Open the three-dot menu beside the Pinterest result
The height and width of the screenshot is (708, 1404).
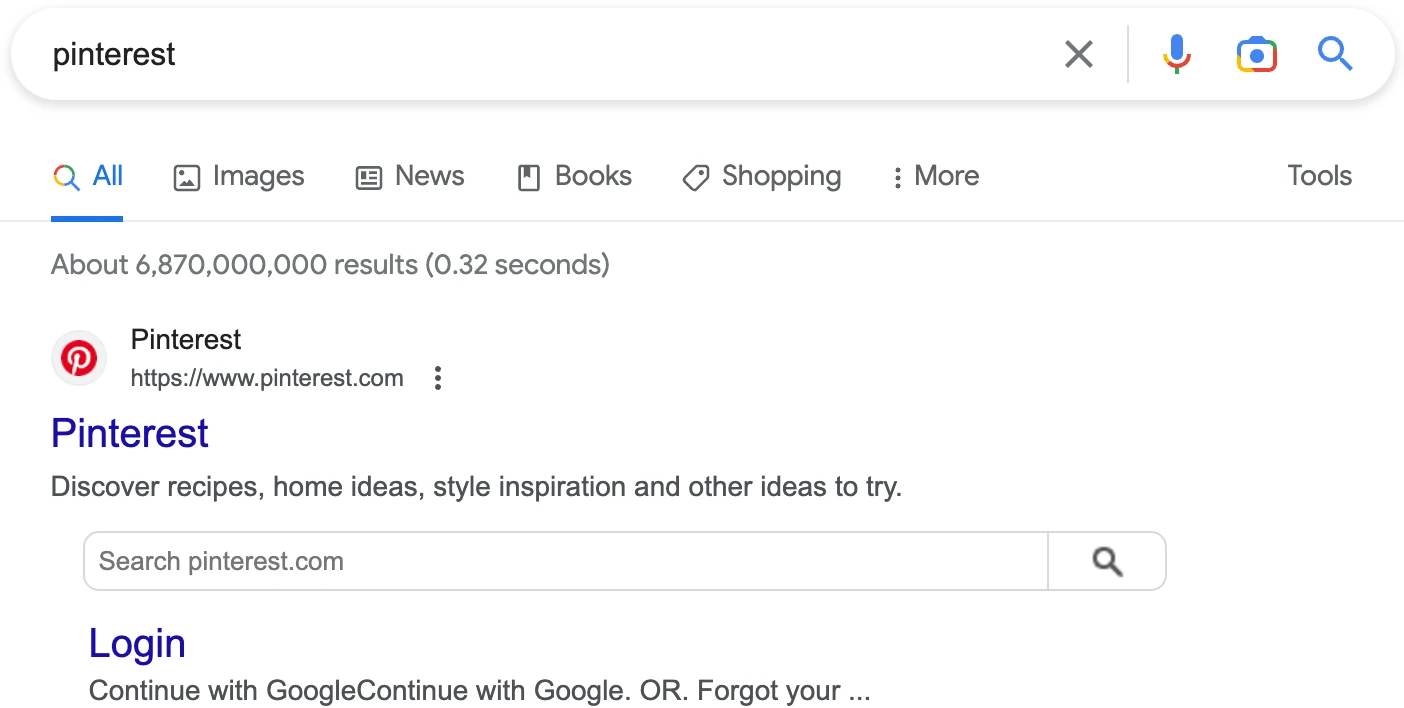[x=437, y=378]
